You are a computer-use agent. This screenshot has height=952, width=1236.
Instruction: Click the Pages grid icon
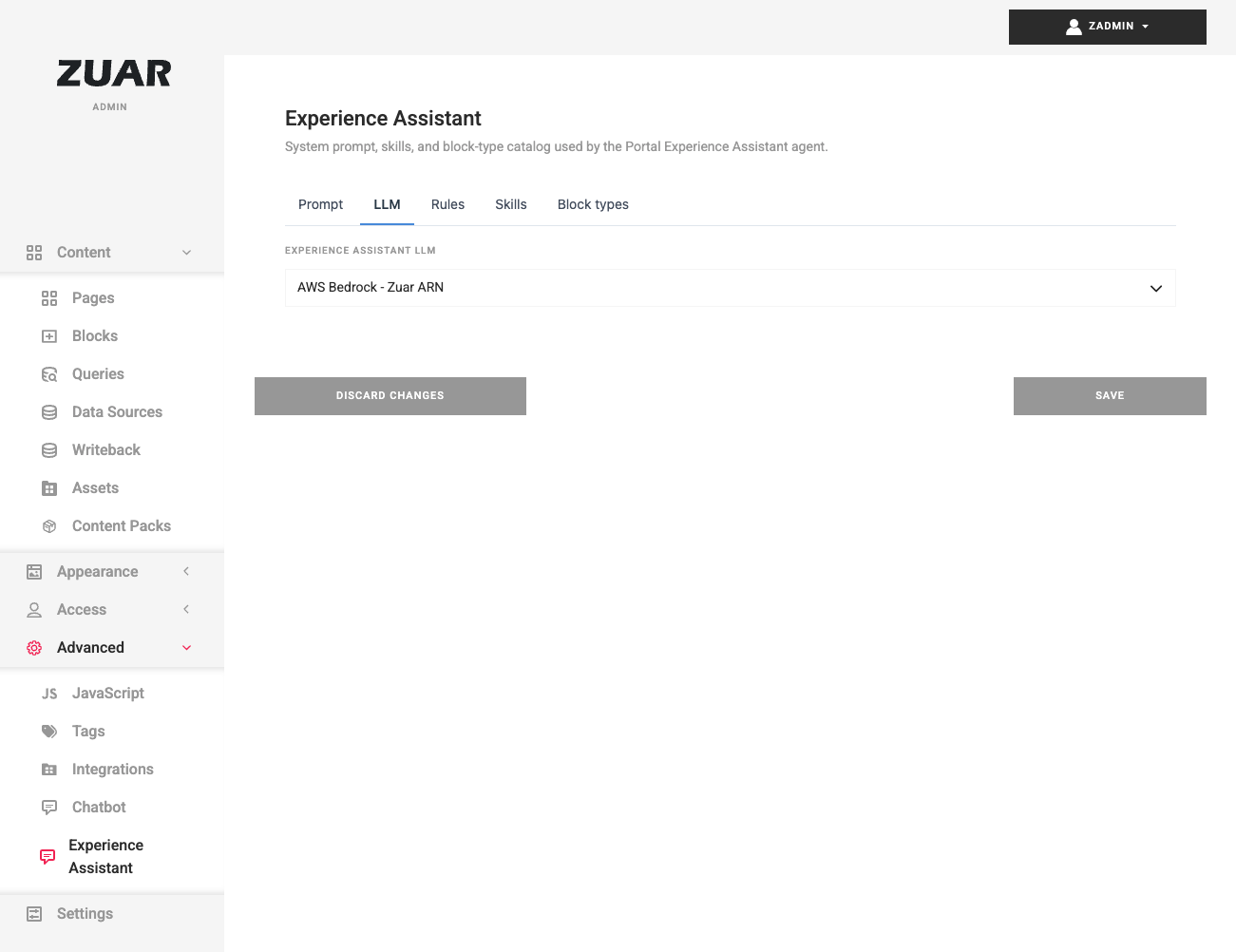pos(49,298)
